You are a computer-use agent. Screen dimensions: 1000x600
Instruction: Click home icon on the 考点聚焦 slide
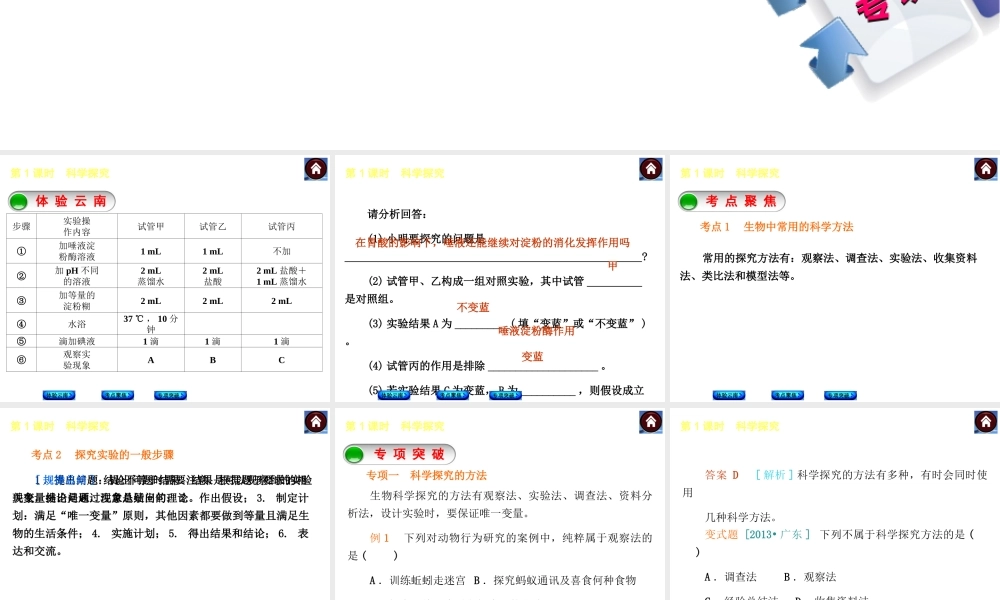click(x=985, y=169)
